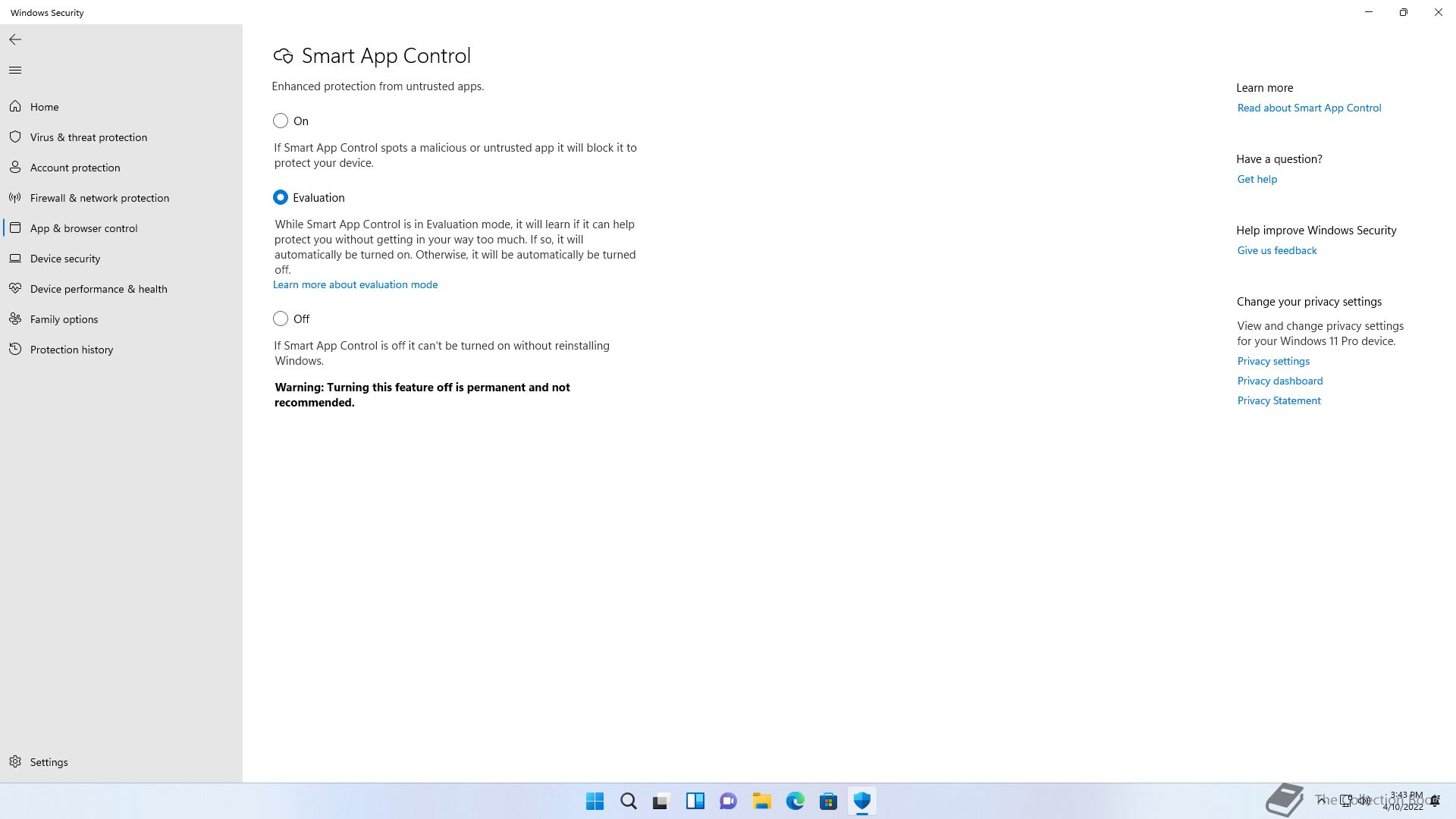
Task: Go back using the back arrow
Action: point(15,39)
